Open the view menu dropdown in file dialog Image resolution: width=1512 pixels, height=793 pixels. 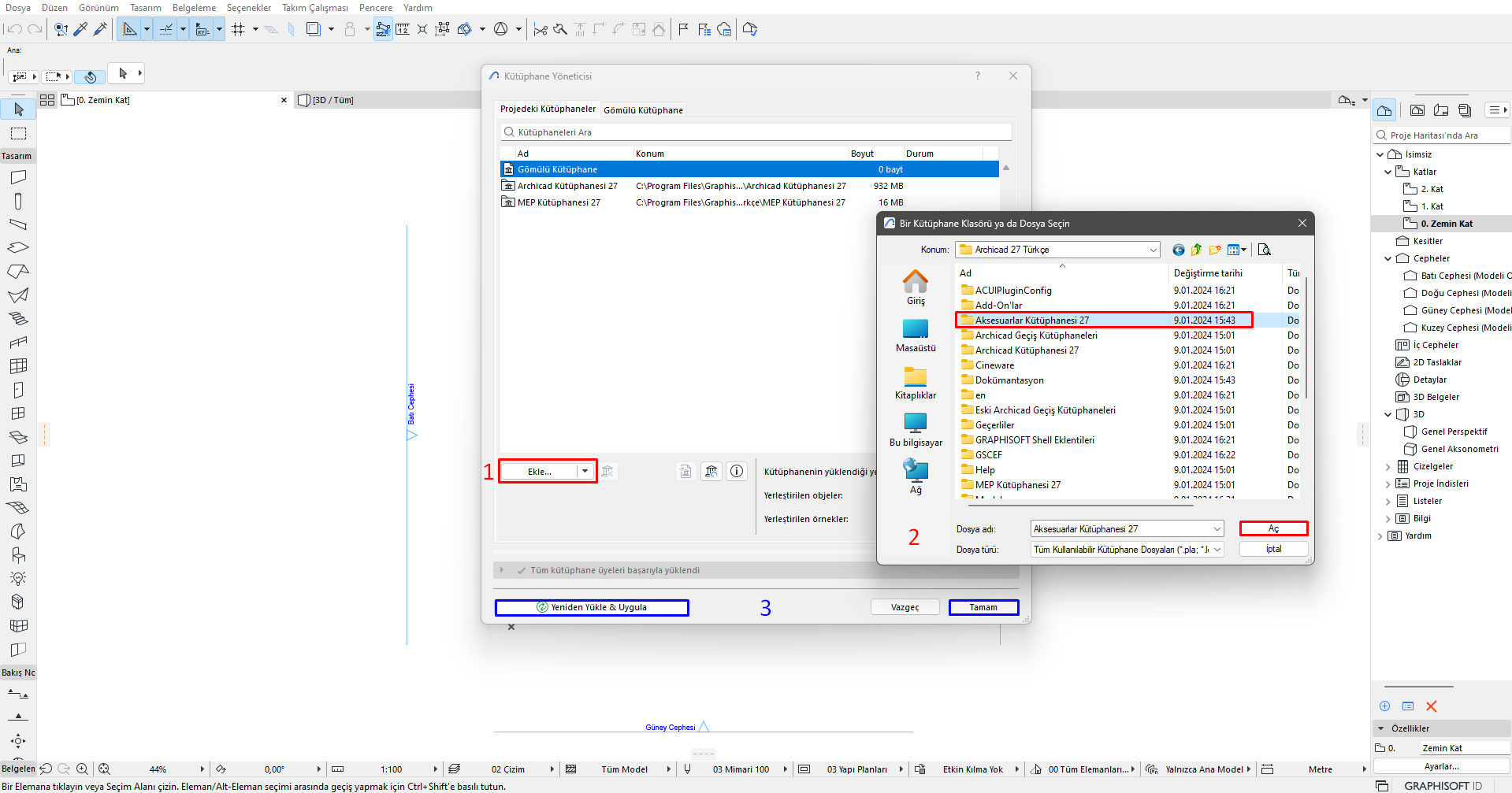(1237, 250)
